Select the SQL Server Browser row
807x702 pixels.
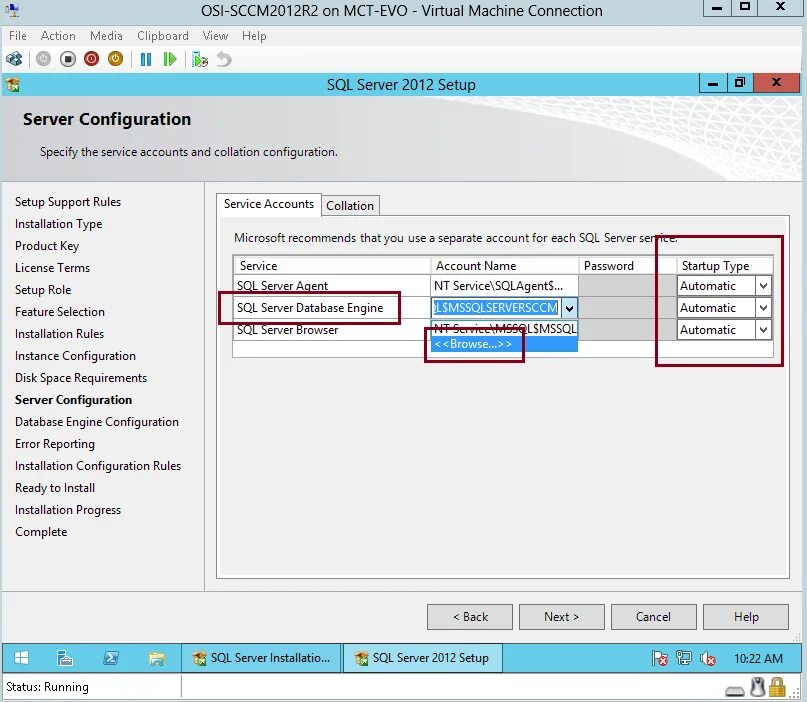tap(332, 330)
